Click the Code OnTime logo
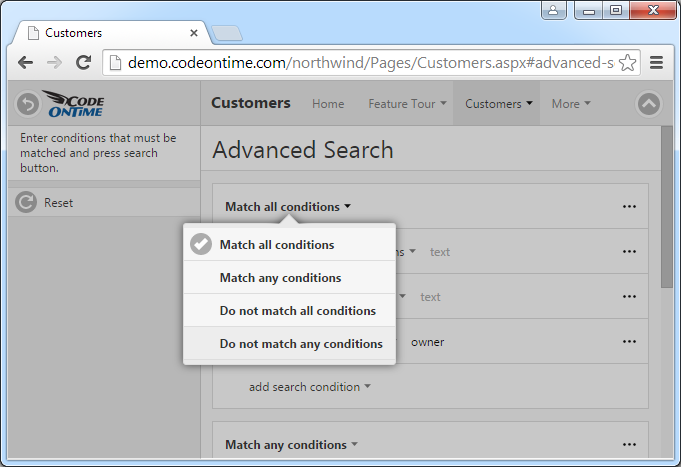This screenshot has height=467, width=681. (x=74, y=104)
